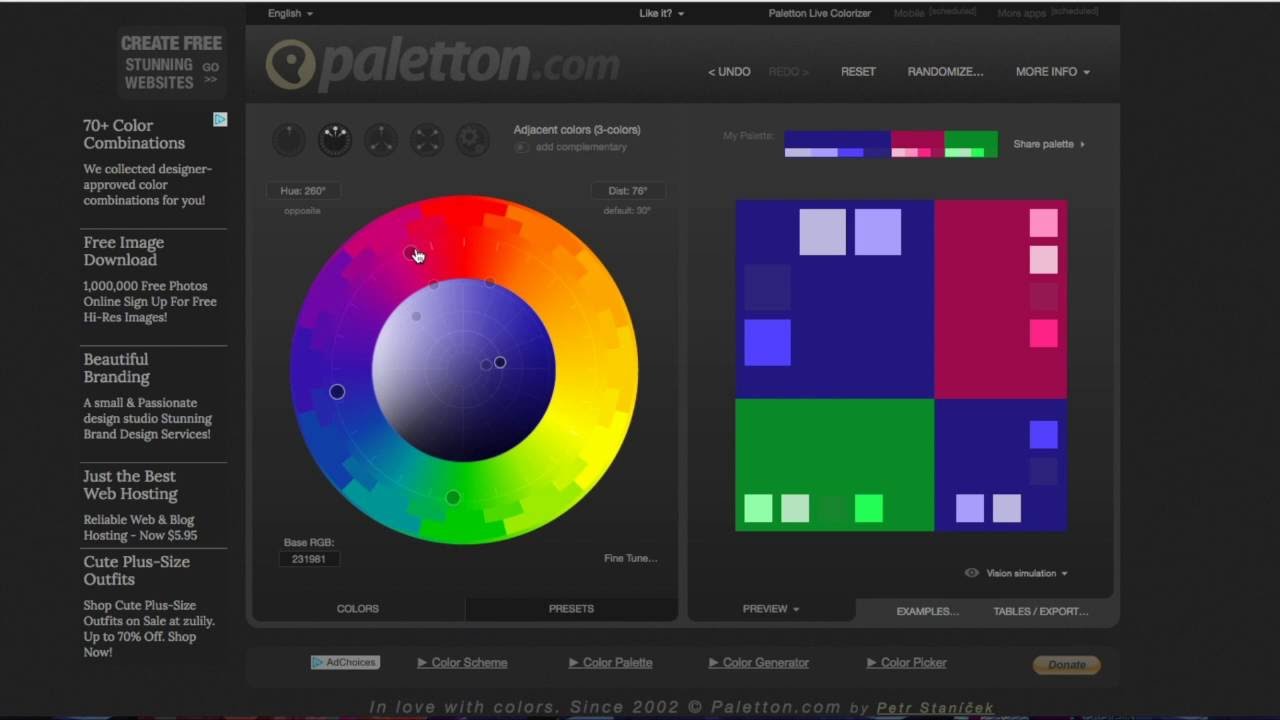Click the large magenta preview block
The image size is (1280, 720).
pyautogui.click(x=1000, y=299)
